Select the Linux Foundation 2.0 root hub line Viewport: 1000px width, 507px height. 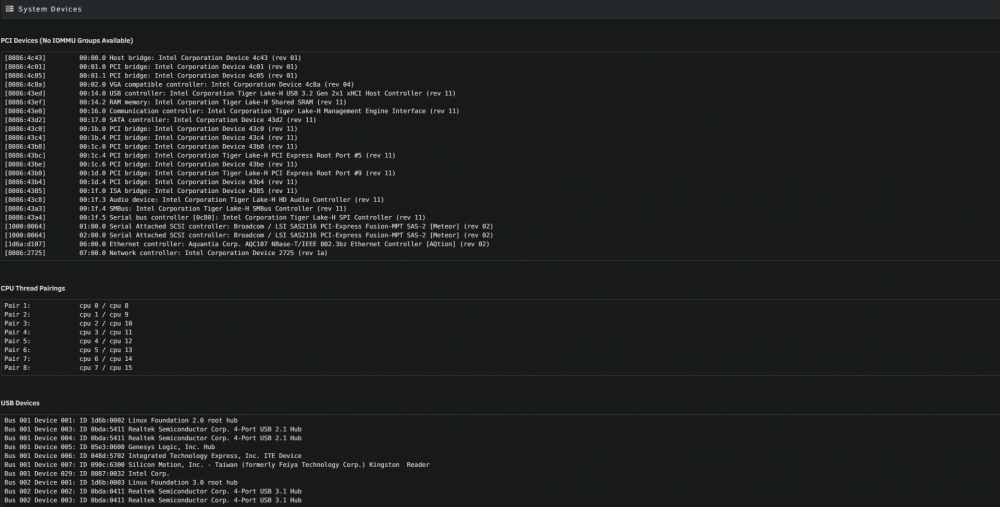coord(121,421)
